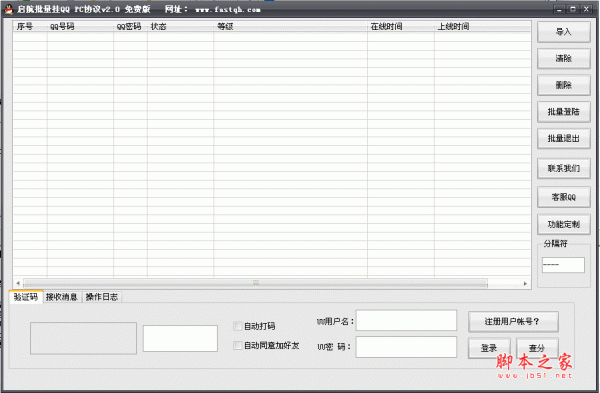The width and height of the screenshot is (600, 393).
Task: Click the 删除 (Delete) button
Action: pyautogui.click(x=564, y=85)
